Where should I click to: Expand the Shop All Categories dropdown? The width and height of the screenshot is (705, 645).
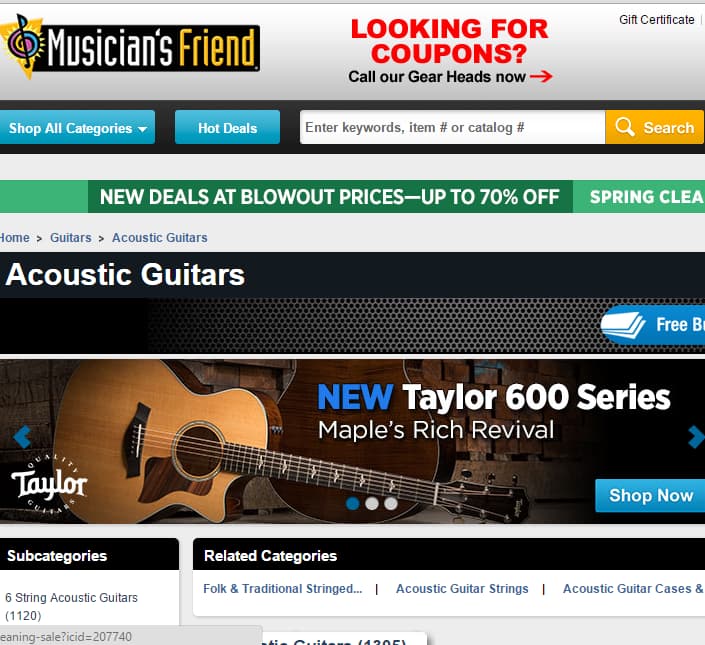(77, 128)
